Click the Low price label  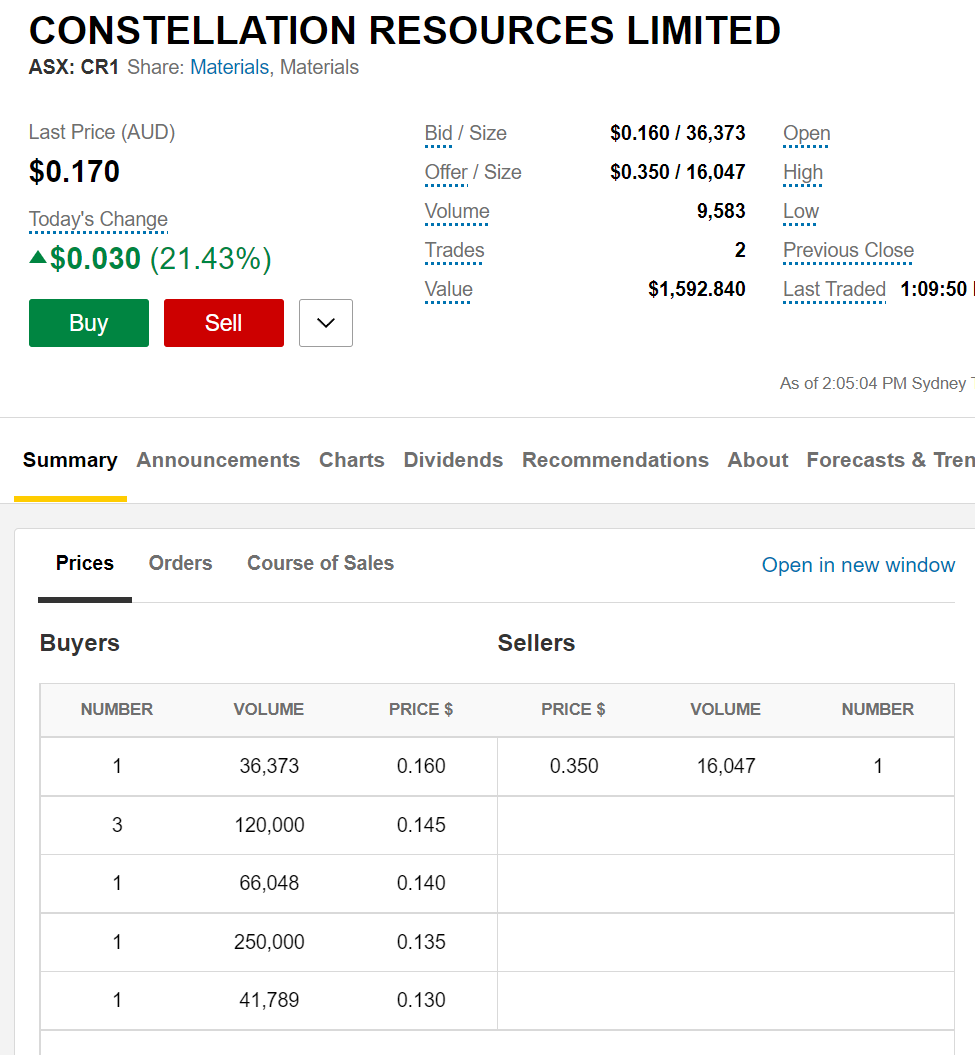point(801,211)
